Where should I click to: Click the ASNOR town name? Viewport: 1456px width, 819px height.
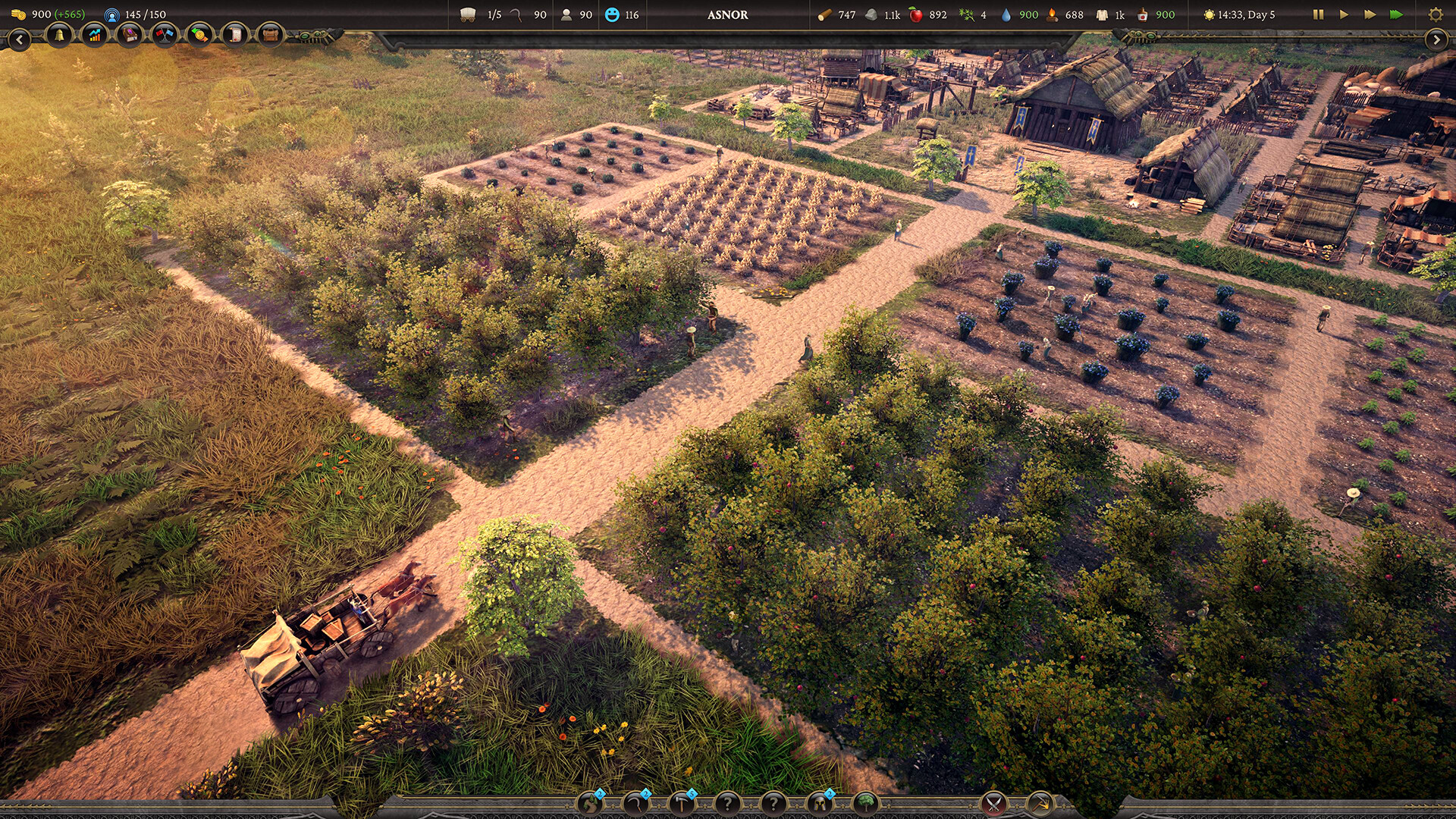coord(727,14)
